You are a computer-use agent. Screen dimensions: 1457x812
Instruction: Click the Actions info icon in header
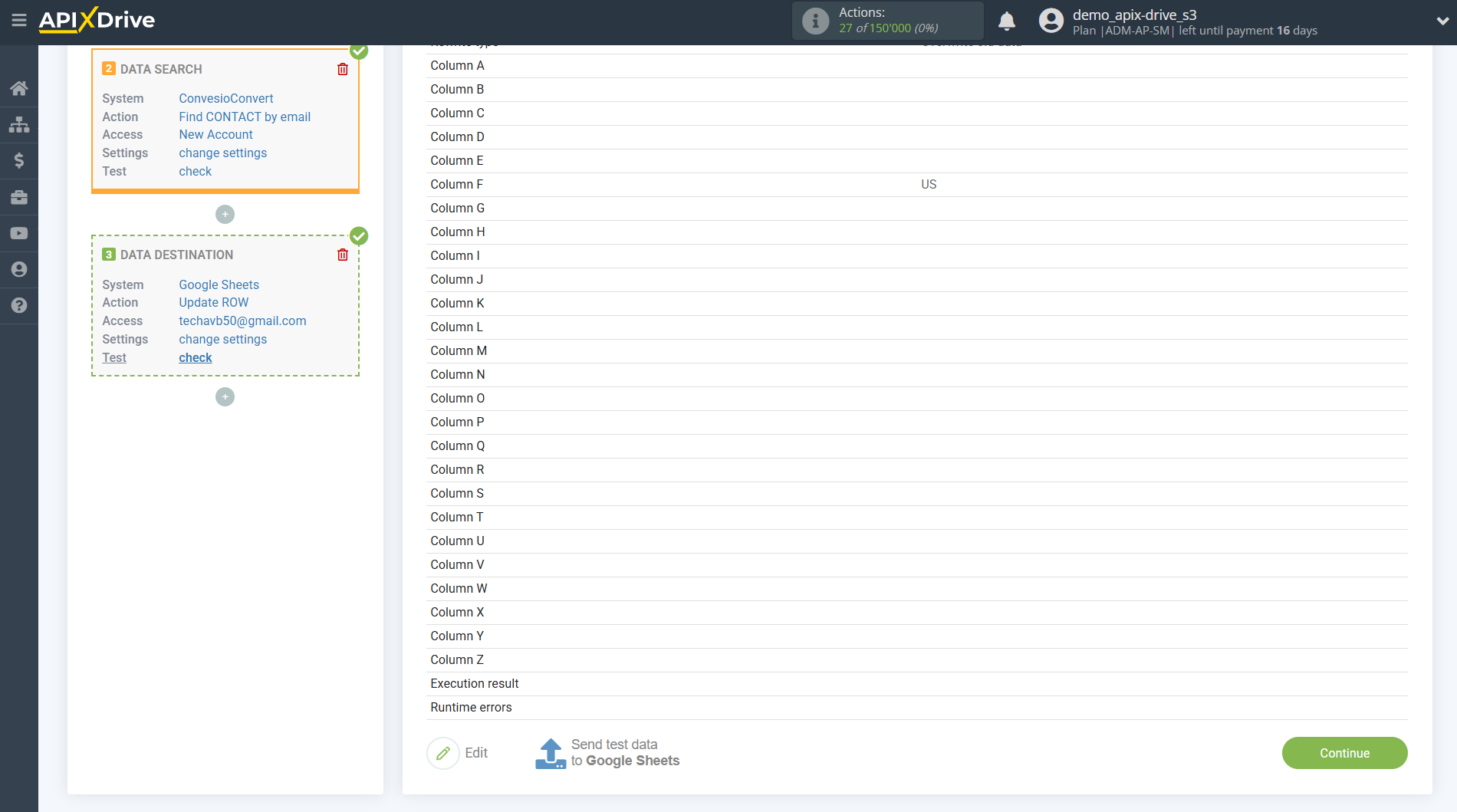pos(815,21)
